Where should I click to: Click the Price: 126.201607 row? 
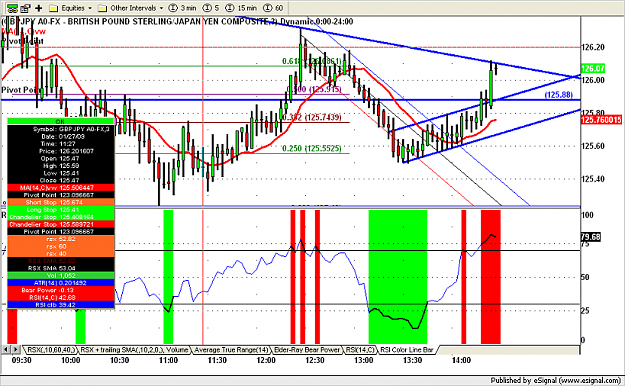pyautogui.click(x=61, y=151)
